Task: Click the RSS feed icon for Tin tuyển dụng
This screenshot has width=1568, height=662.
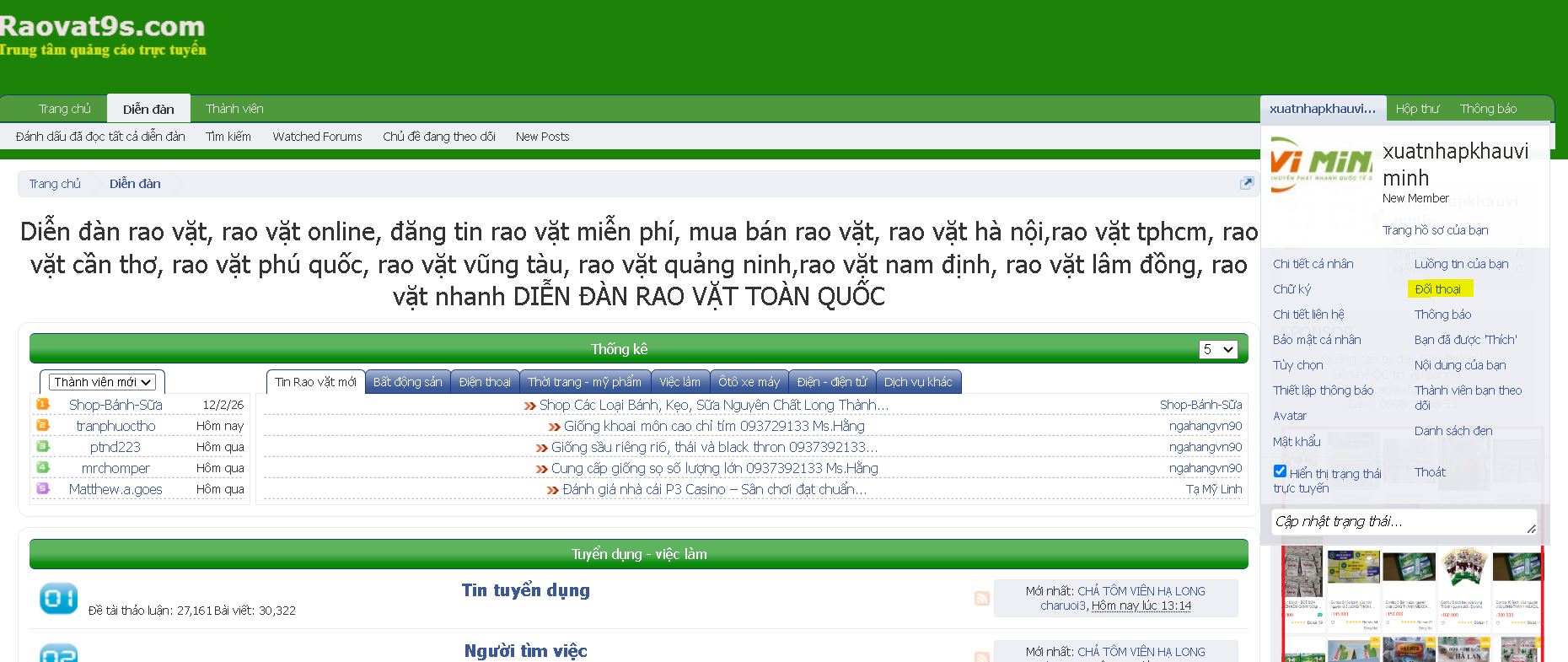Action: tap(981, 598)
